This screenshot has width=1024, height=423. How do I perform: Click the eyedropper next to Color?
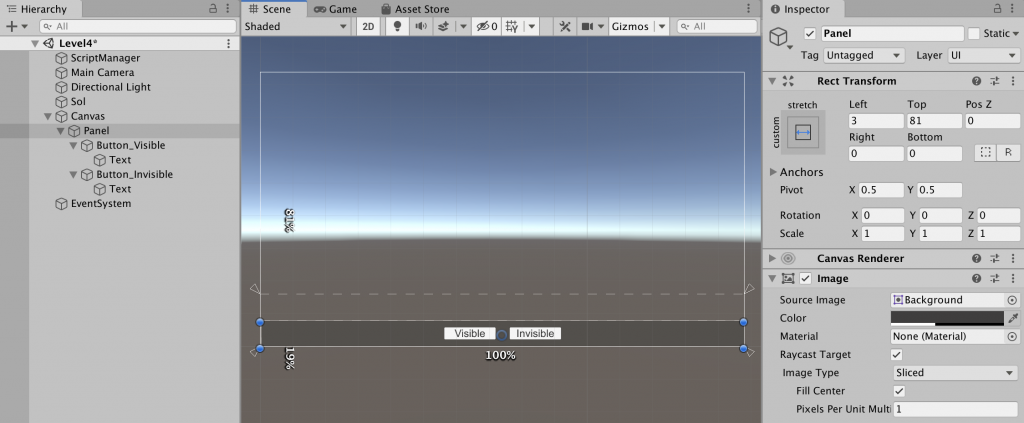click(1012, 318)
